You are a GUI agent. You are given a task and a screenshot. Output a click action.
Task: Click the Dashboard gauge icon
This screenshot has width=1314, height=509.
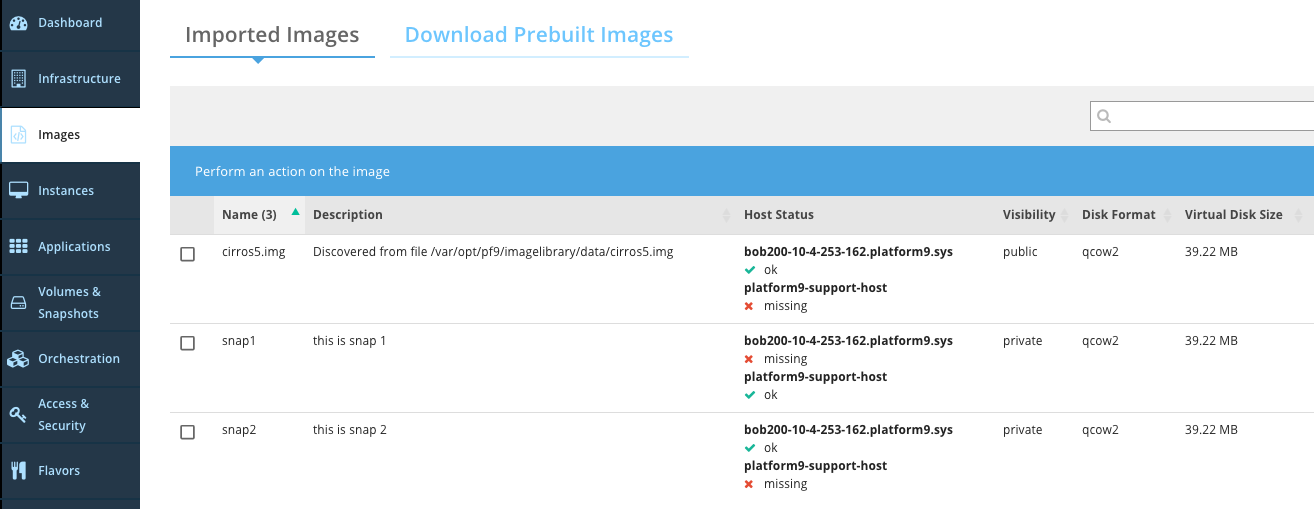tap(18, 23)
